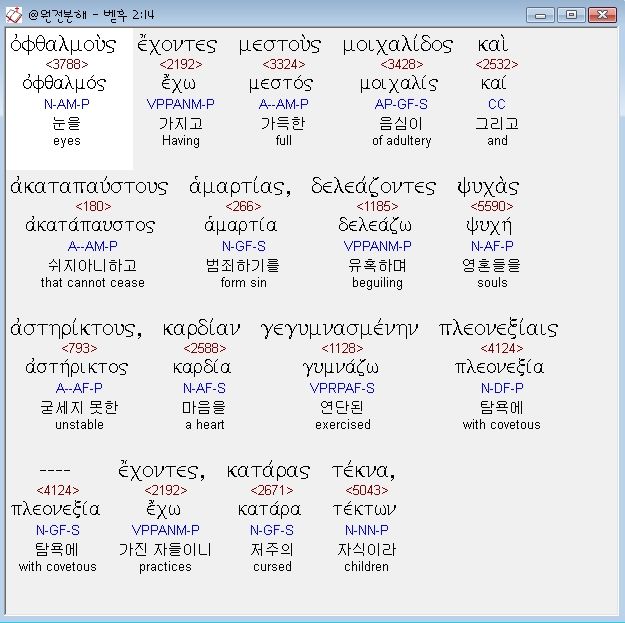Click the Korean gloss 그리고
This screenshot has width=625, height=623.
497,124
